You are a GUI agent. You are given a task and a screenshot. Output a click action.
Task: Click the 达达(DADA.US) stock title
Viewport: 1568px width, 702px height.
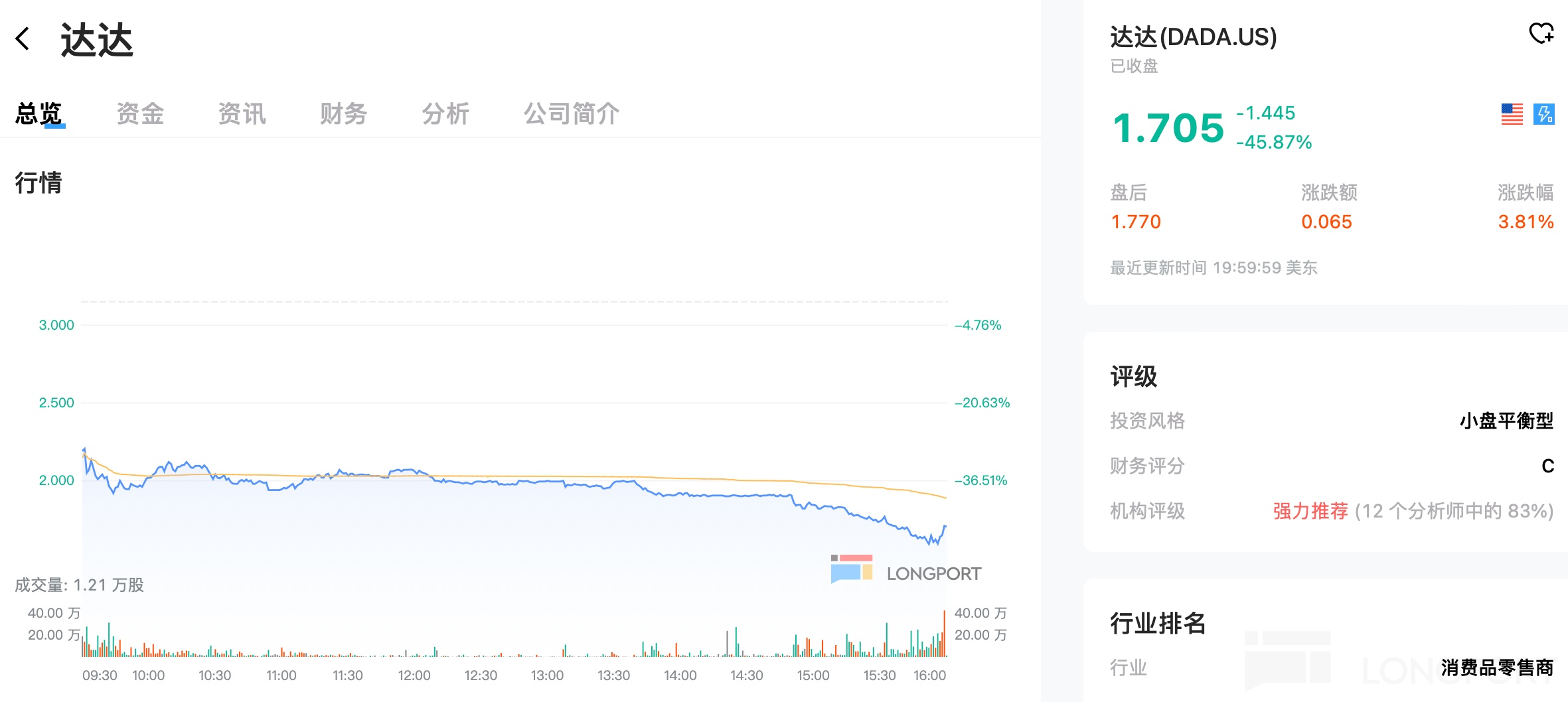[1193, 37]
